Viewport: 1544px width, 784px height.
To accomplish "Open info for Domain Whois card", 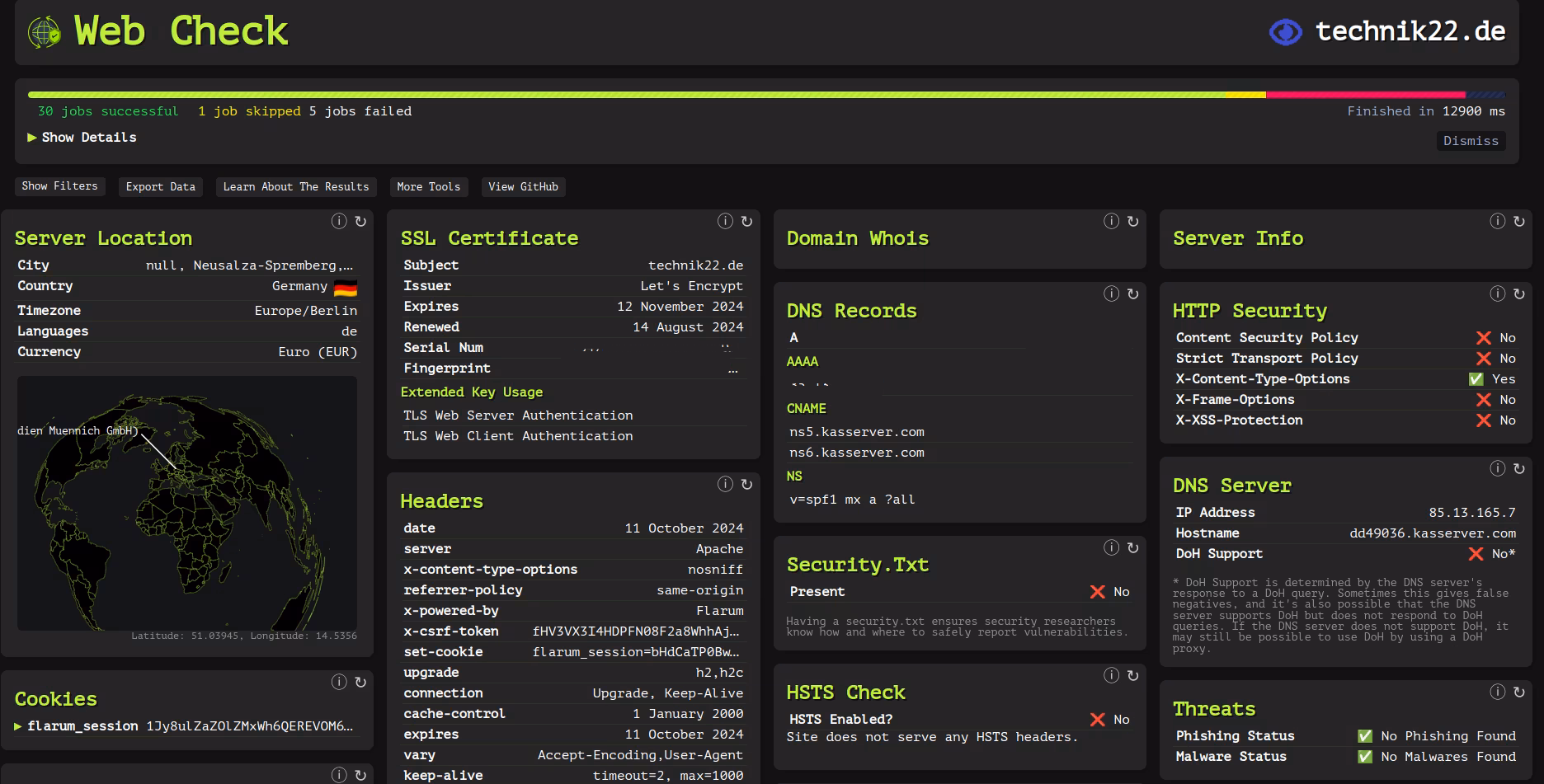I will click(x=1111, y=221).
